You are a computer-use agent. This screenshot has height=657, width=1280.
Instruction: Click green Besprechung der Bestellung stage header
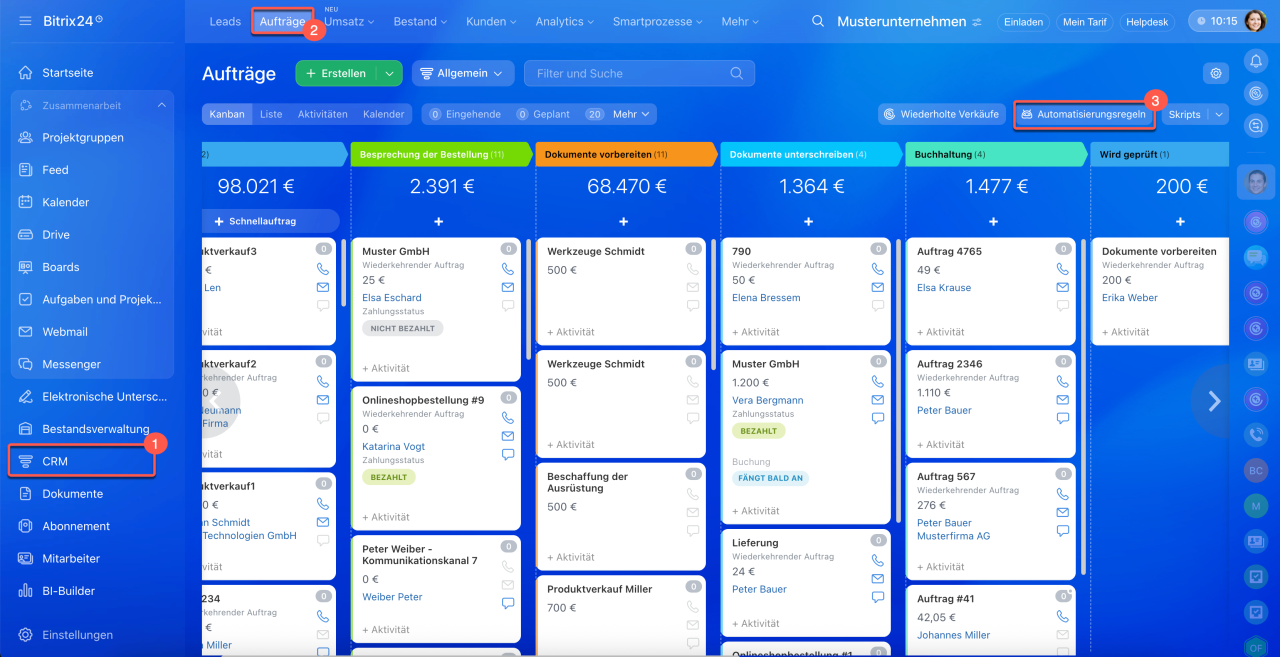point(441,154)
